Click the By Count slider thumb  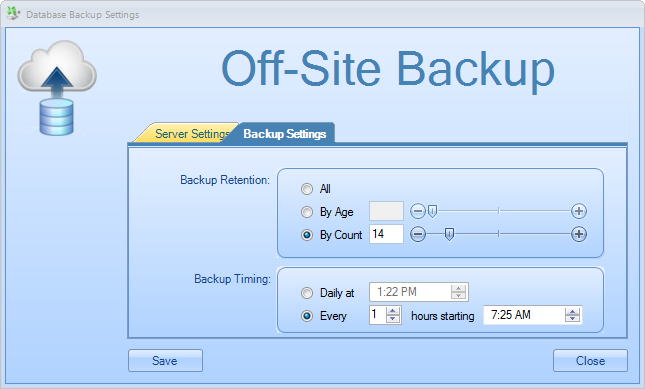449,234
